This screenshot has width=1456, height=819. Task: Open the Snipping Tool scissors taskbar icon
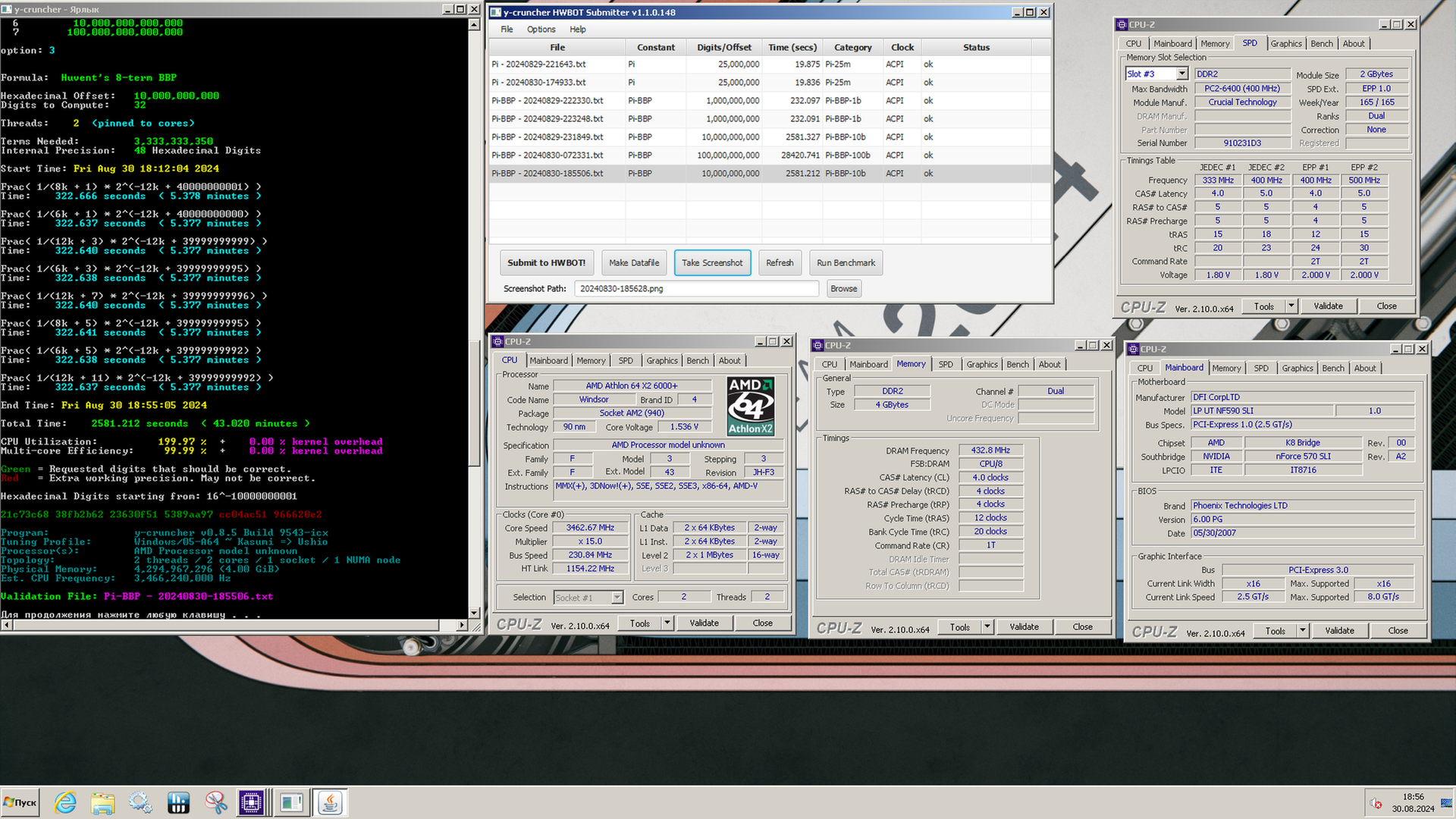point(216,802)
